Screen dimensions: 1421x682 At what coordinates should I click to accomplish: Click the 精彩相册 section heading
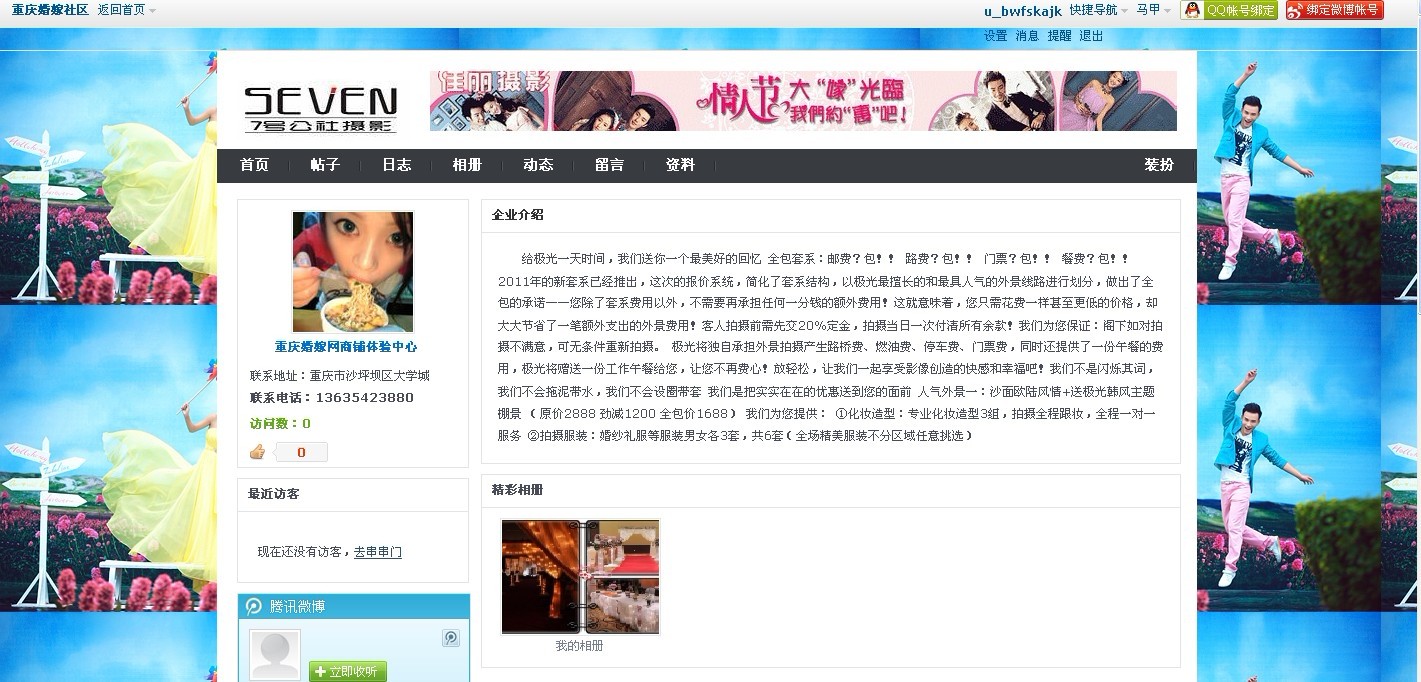click(518, 490)
